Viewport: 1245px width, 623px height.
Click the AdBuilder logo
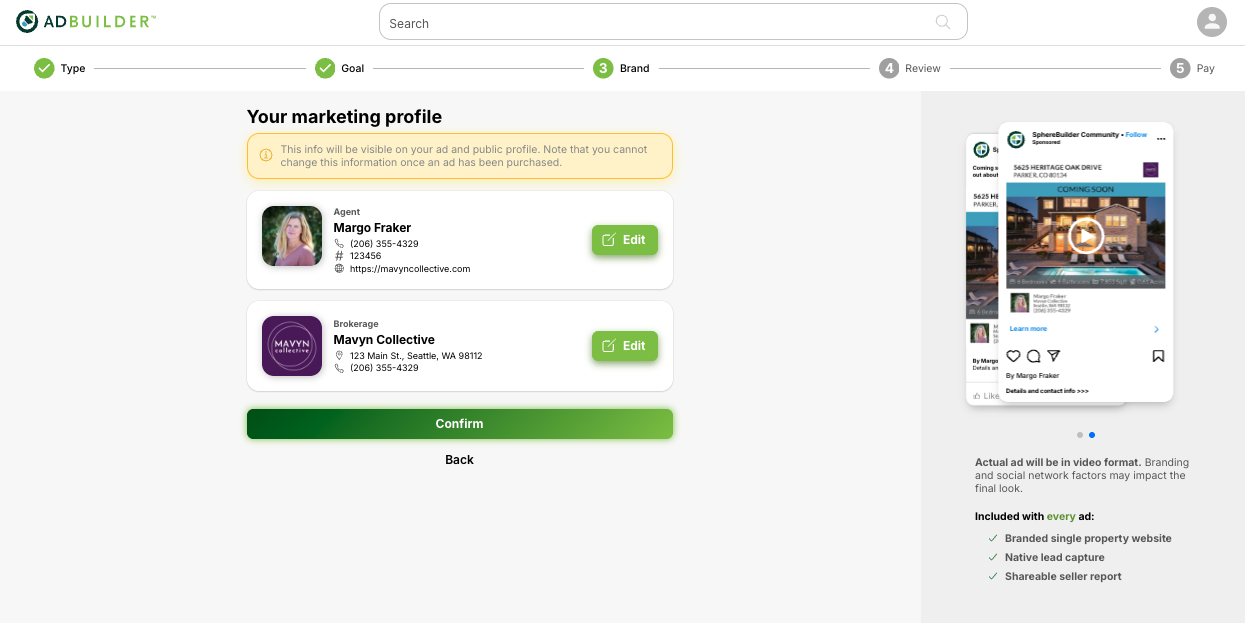(86, 22)
